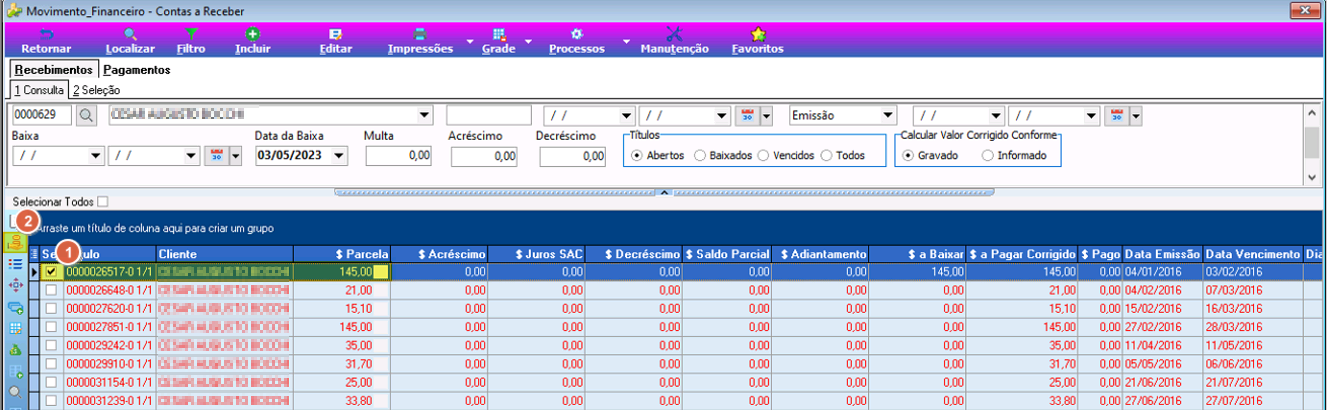Click magnifier icon beside client code 0000629
Viewport: 1327px width, 410px height.
pyautogui.click(x=87, y=115)
